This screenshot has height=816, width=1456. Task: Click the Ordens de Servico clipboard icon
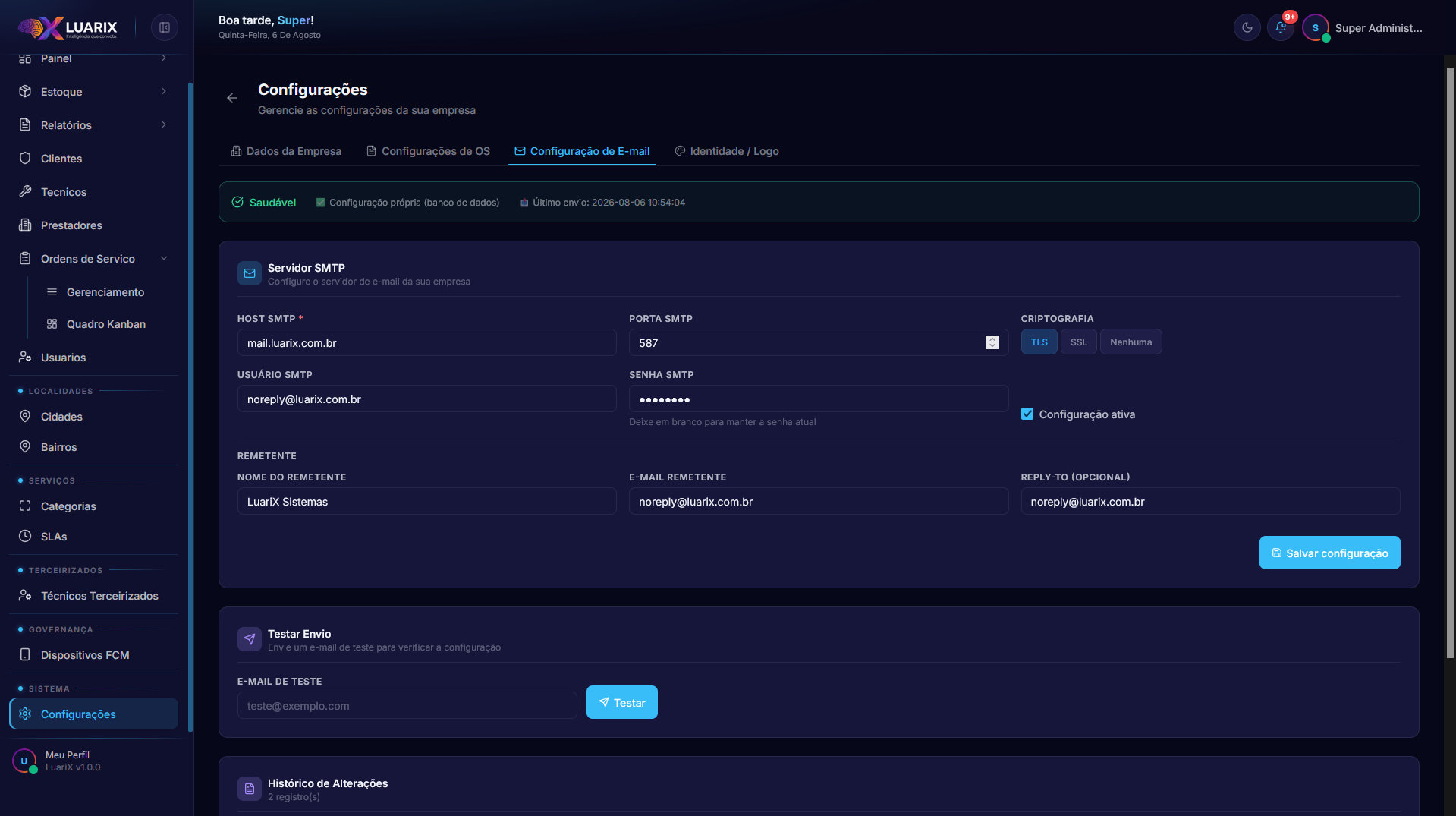(x=25, y=258)
